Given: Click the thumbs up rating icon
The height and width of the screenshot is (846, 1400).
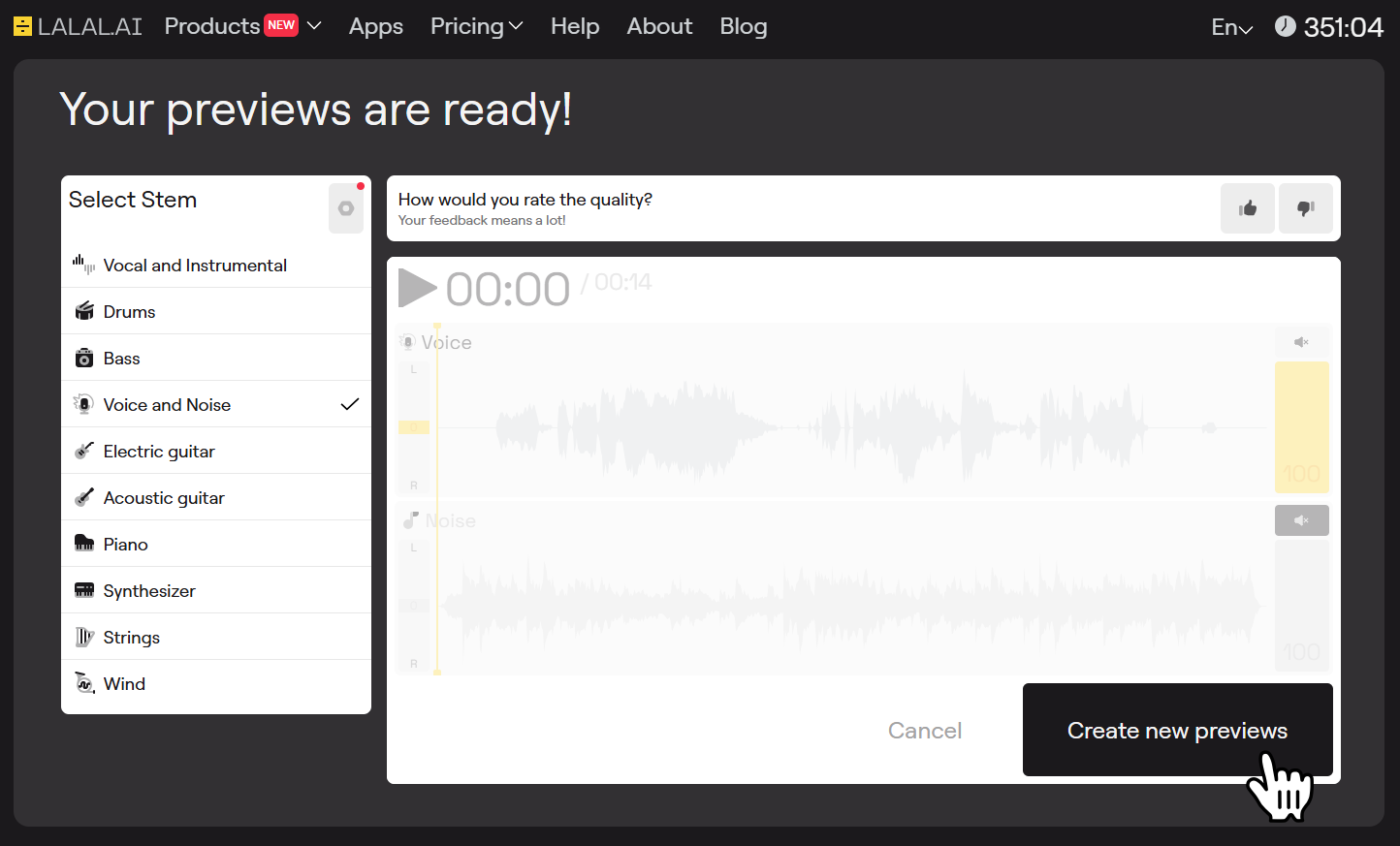Looking at the screenshot, I should pos(1248,208).
